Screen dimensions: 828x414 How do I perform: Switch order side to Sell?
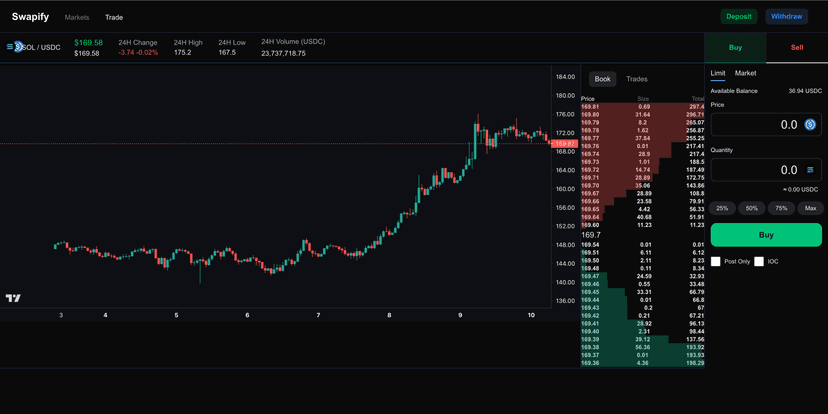coord(797,47)
